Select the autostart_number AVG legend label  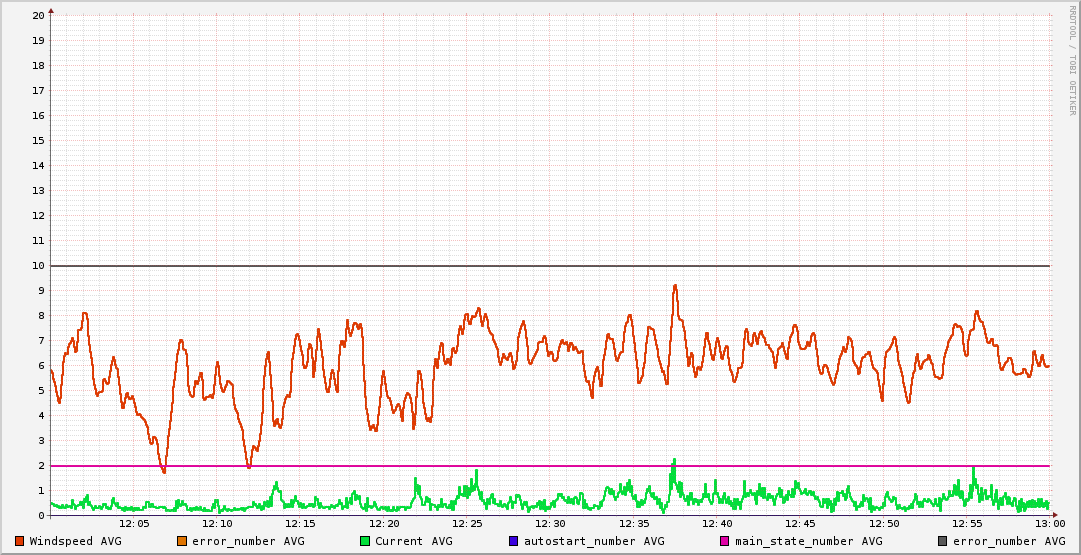coord(594,541)
